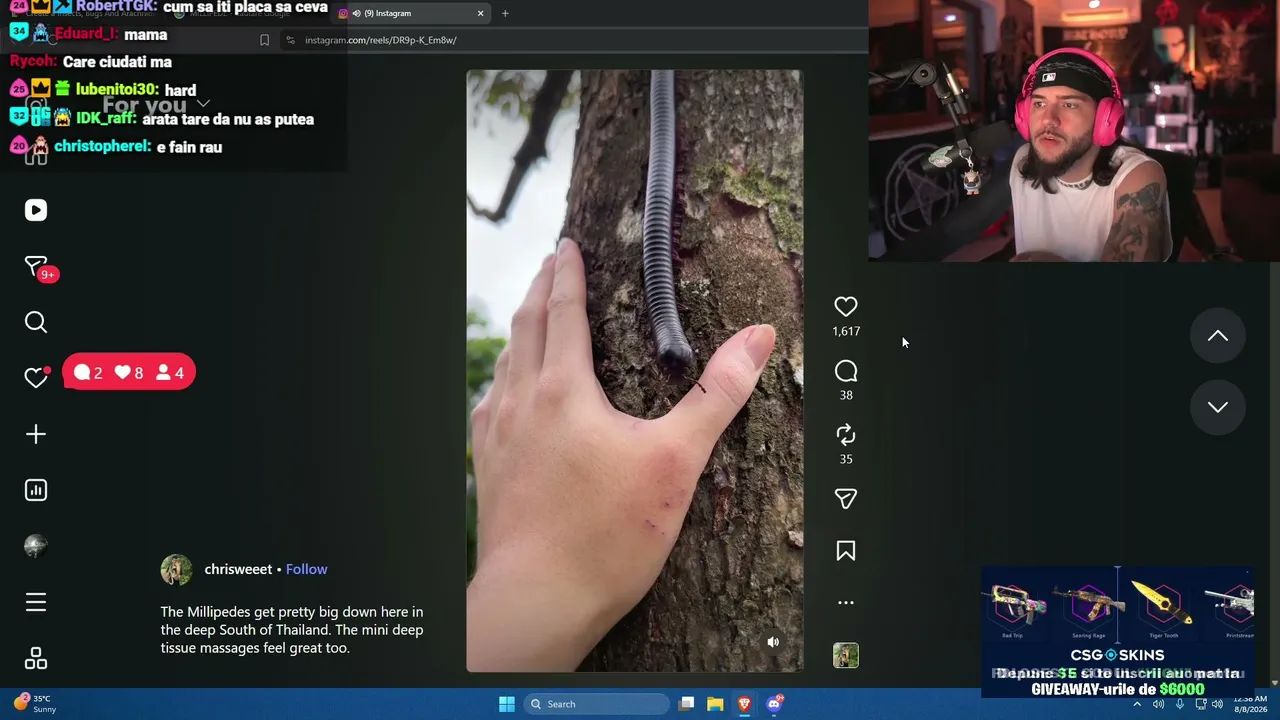Open Discord from the taskbar

pos(774,704)
